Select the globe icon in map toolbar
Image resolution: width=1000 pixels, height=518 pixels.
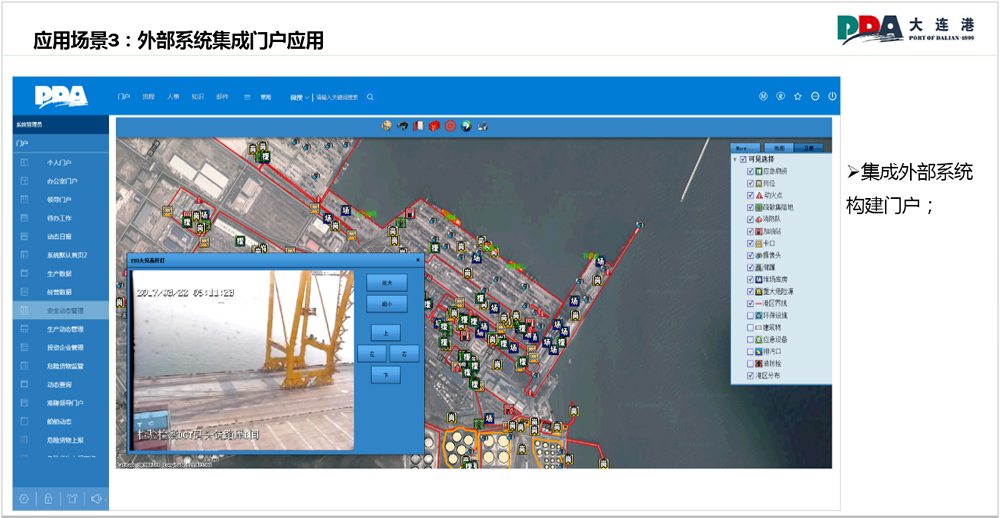click(386, 126)
